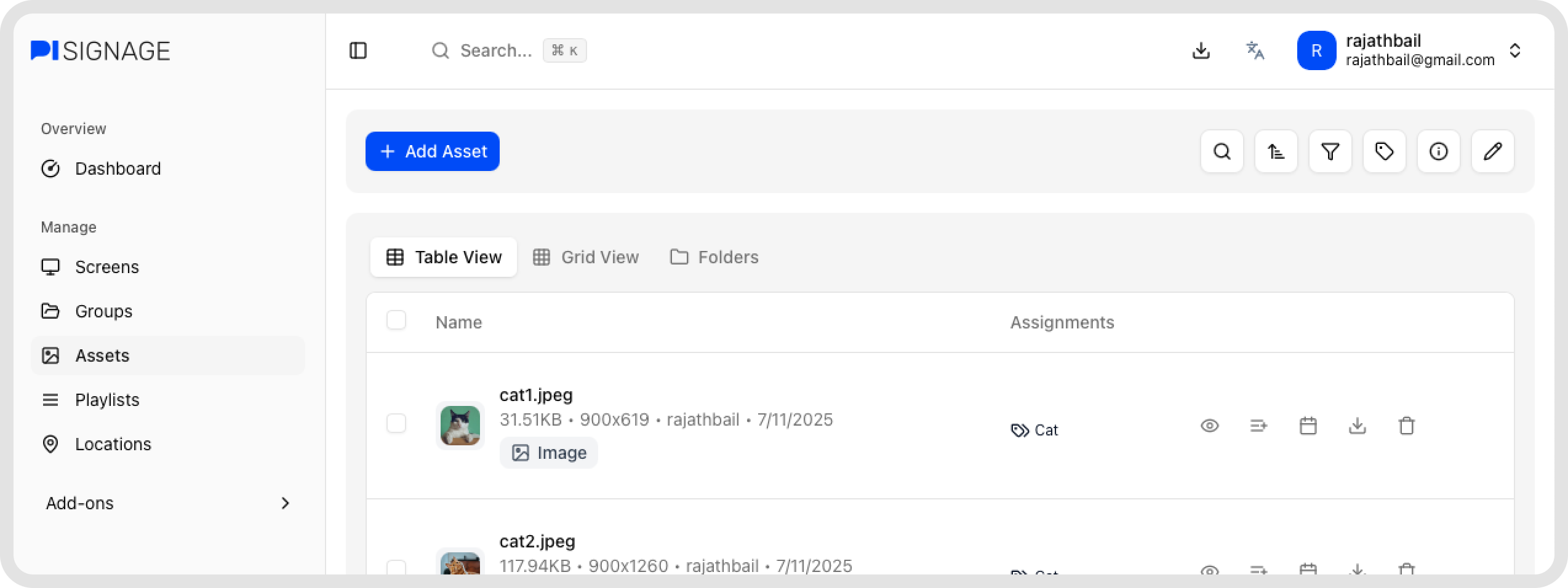Toggle the sidebar panel icon
1568x588 pixels.
coord(358,50)
